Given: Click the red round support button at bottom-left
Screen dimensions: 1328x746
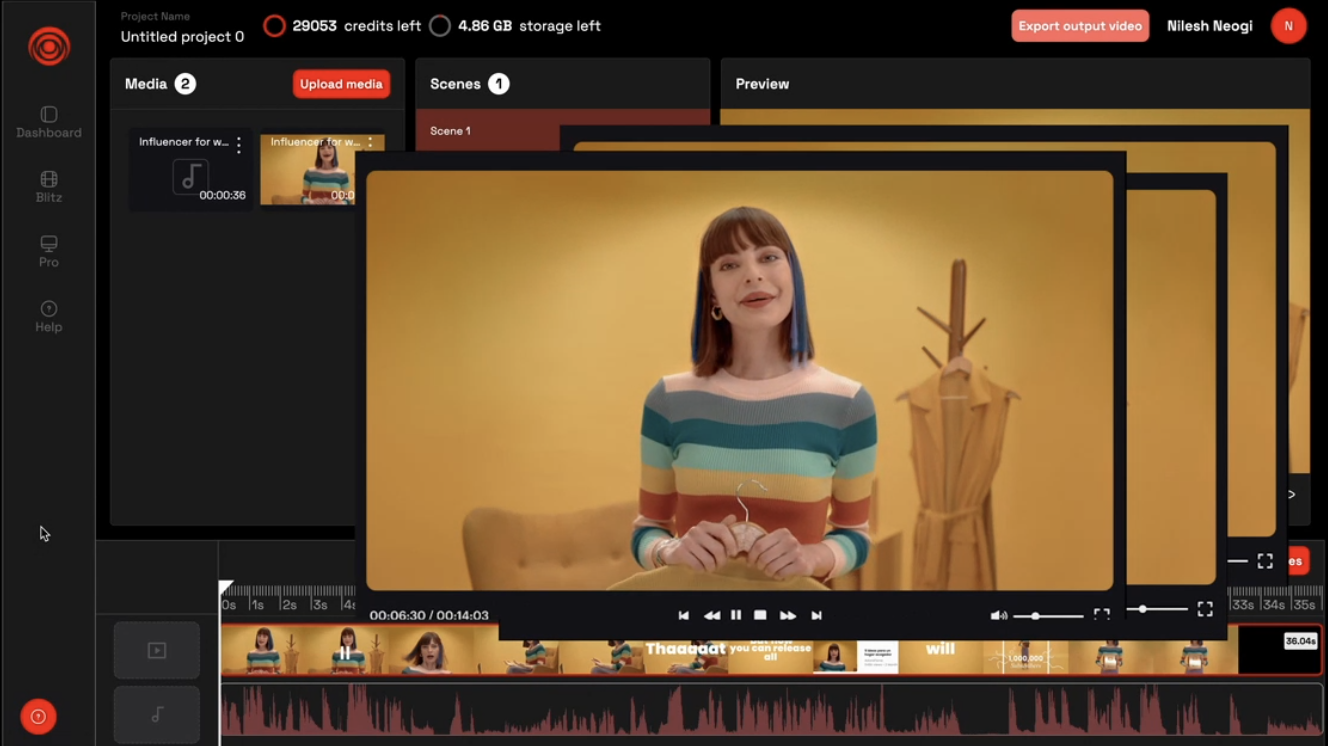Looking at the screenshot, I should pyautogui.click(x=38, y=716).
